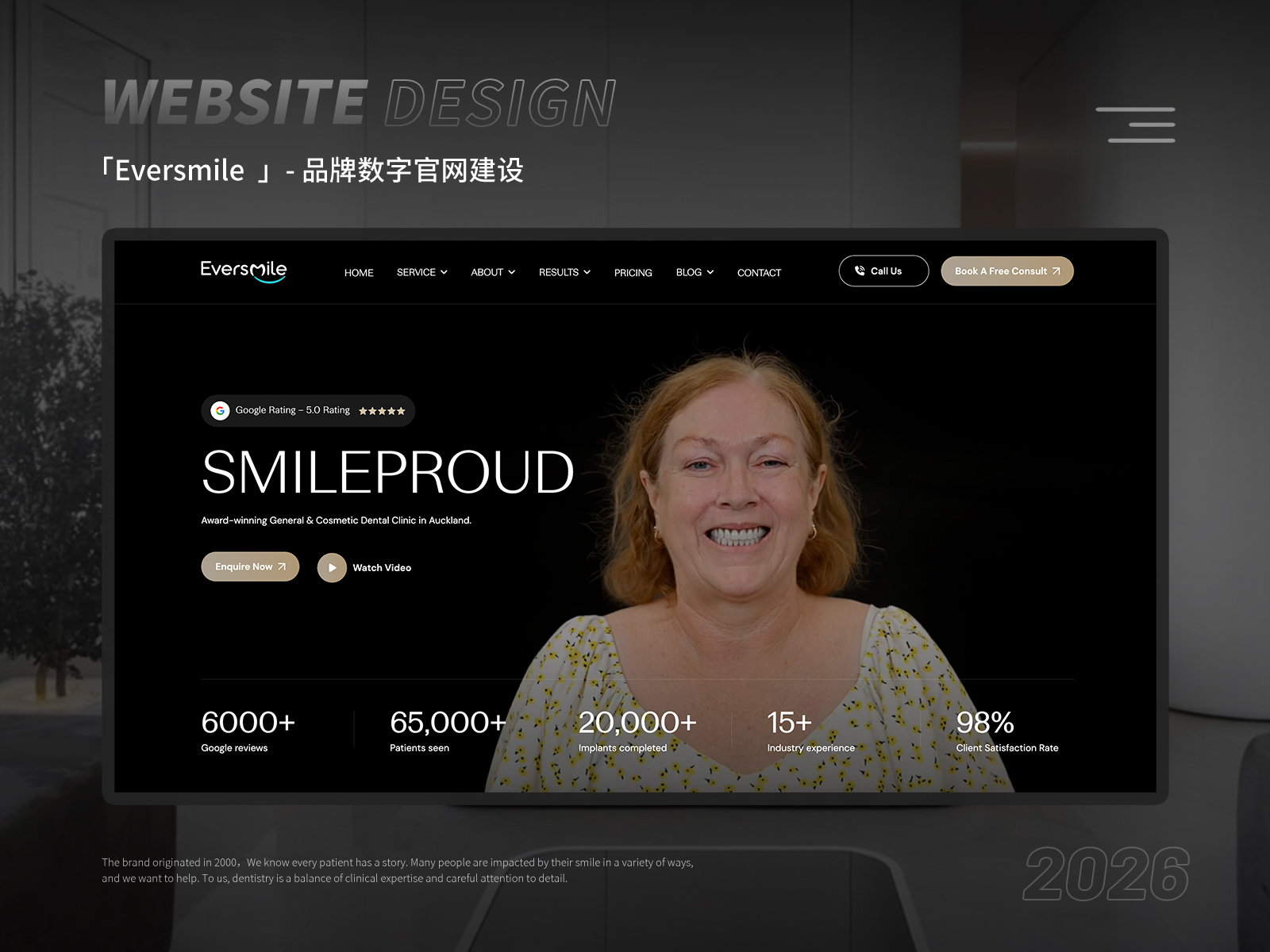Click the Implants completed label
1270x952 pixels.
tap(622, 748)
